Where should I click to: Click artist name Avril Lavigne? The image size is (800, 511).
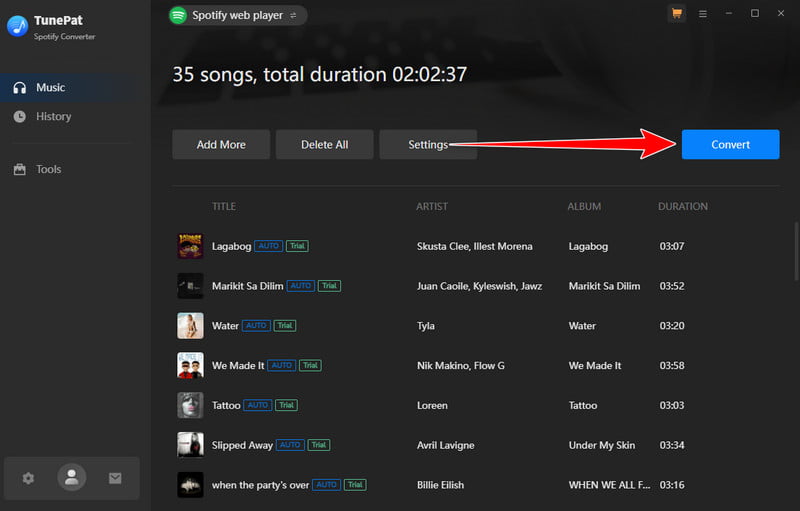pos(445,445)
